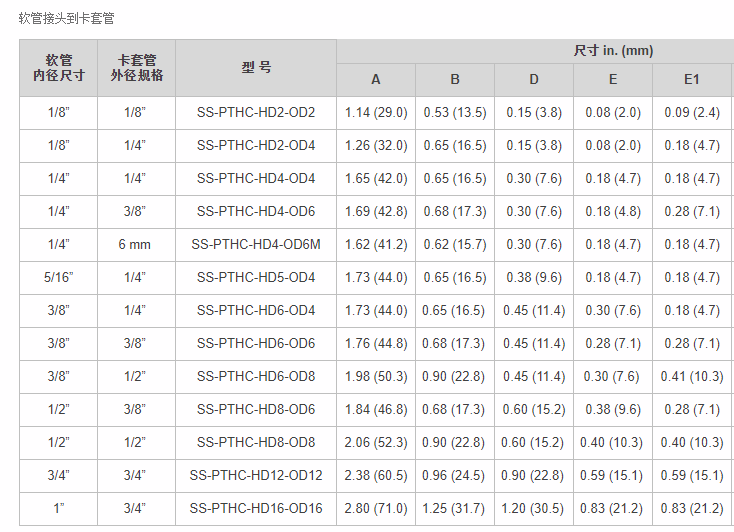Select the 6 mm tube size cell

click(136, 244)
